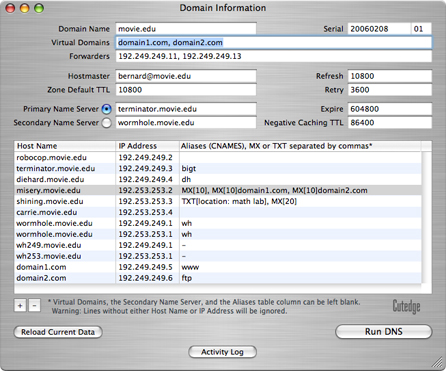Image resolution: width=446 pixels, height=371 pixels.
Task: Select the misery.movie.edu host row
Action: pyautogui.click(x=218, y=190)
